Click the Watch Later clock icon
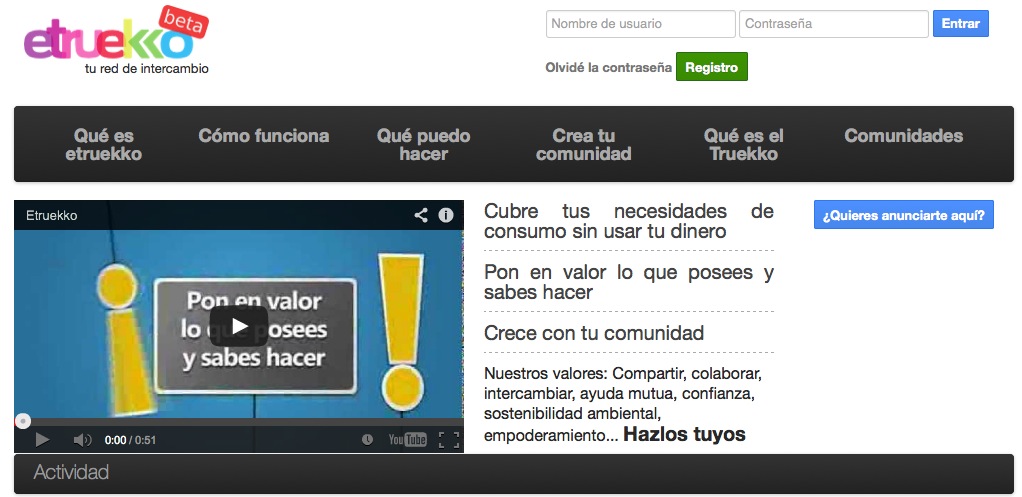1022x497 pixels. [x=367, y=440]
